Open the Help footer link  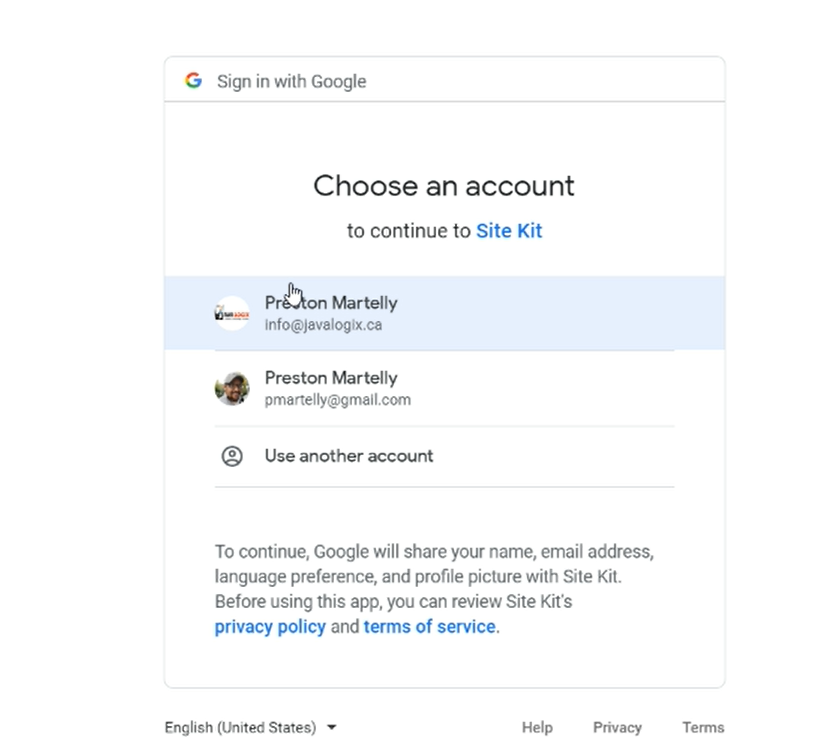pos(537,727)
